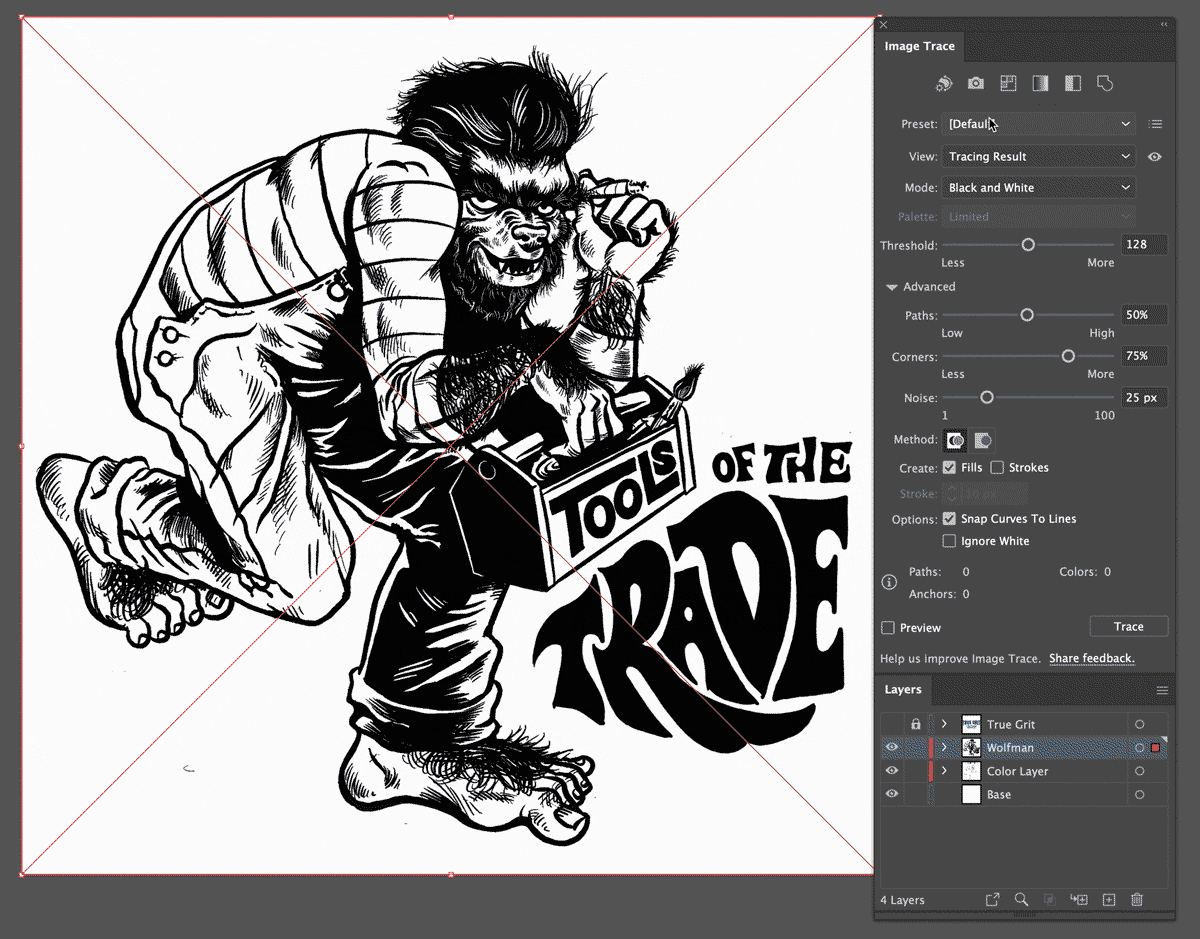Switch to the Image Trace tab
This screenshot has width=1200, height=939.
click(919, 46)
